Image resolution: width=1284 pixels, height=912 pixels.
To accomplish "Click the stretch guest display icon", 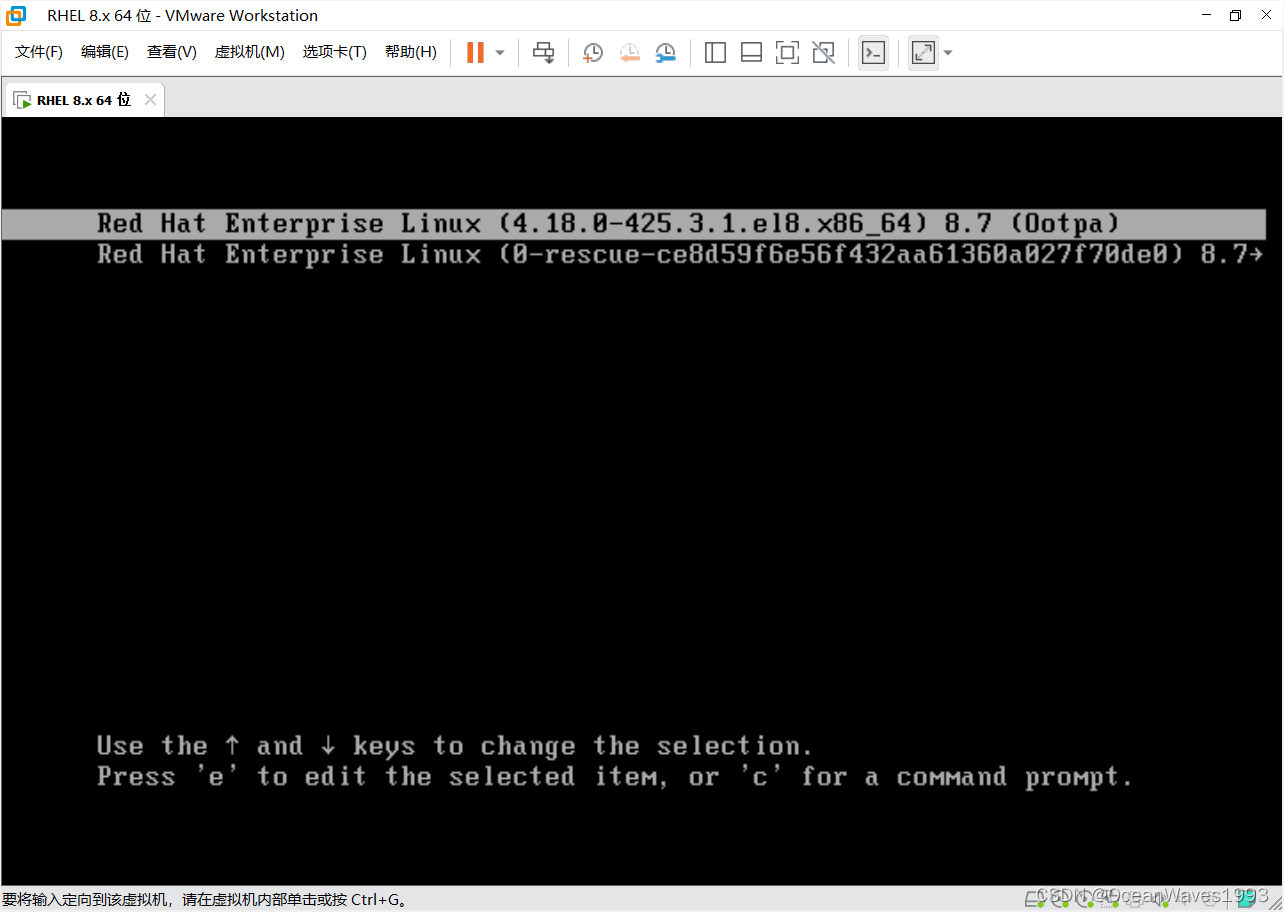I will click(x=923, y=53).
